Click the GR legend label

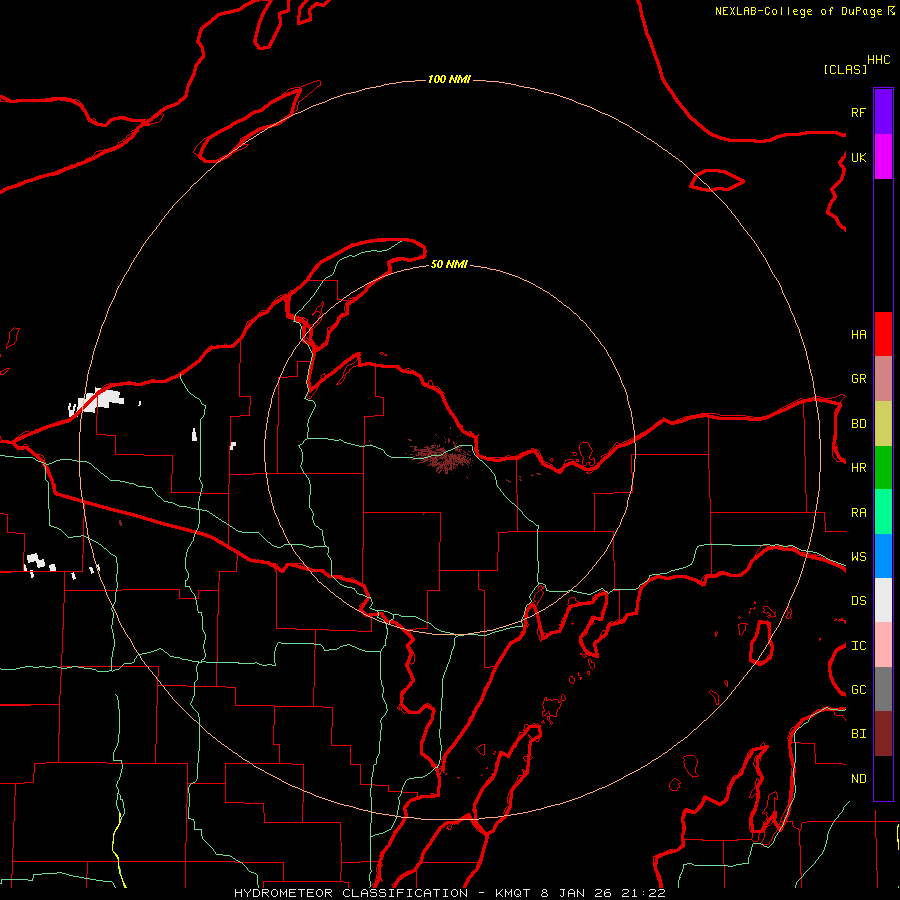(x=858, y=379)
